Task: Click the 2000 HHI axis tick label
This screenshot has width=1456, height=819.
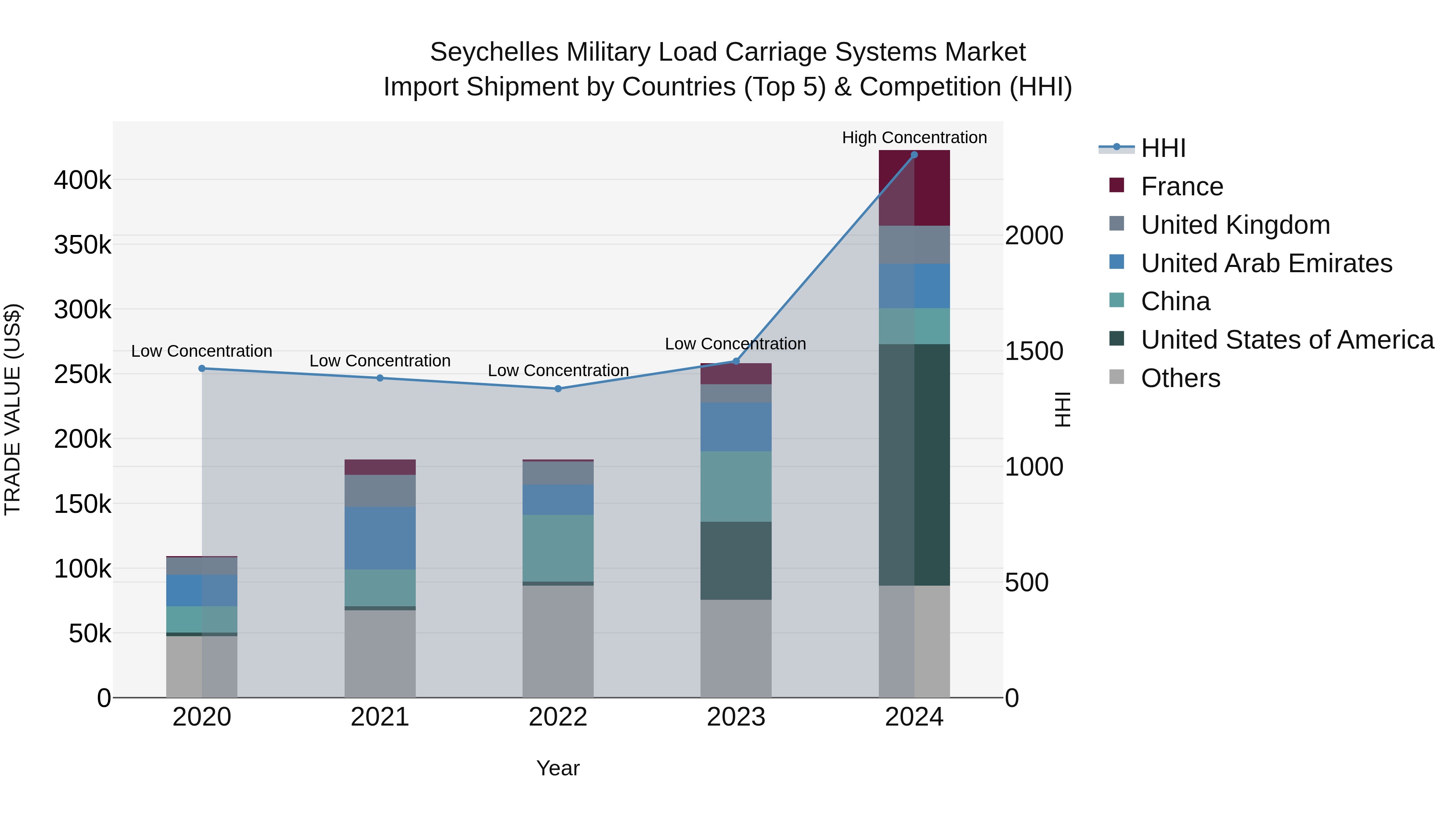Action: pos(1034,236)
